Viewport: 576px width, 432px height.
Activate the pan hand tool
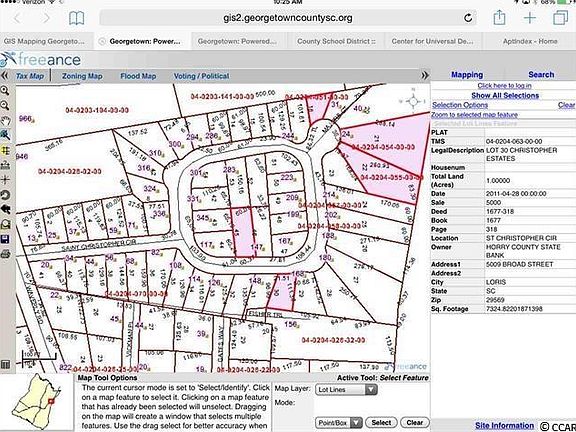click(x=5, y=120)
